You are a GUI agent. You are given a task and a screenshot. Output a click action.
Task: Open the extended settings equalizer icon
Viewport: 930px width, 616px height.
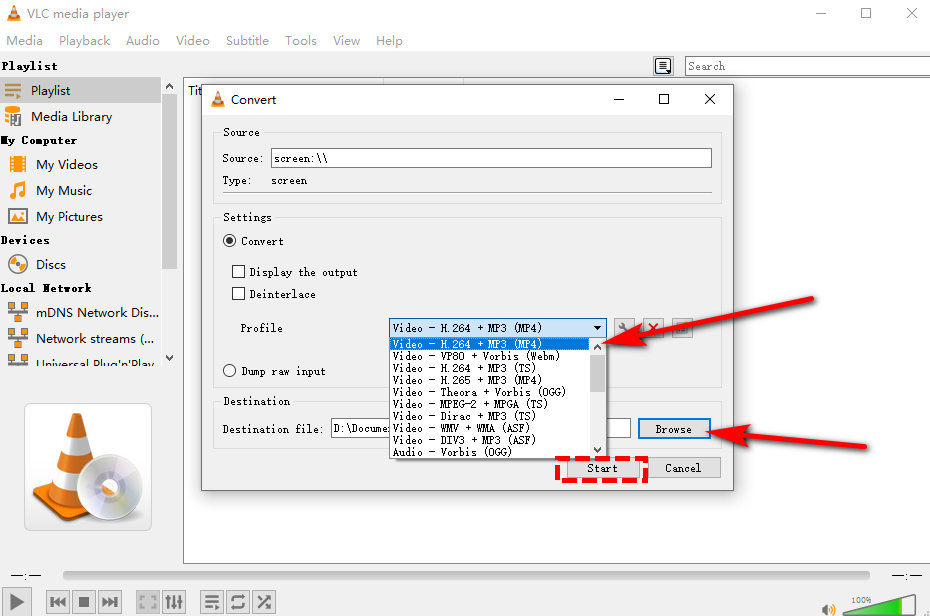(x=174, y=602)
